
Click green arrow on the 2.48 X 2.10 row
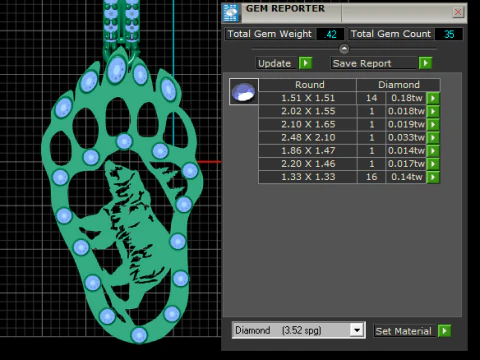pyautogui.click(x=433, y=137)
